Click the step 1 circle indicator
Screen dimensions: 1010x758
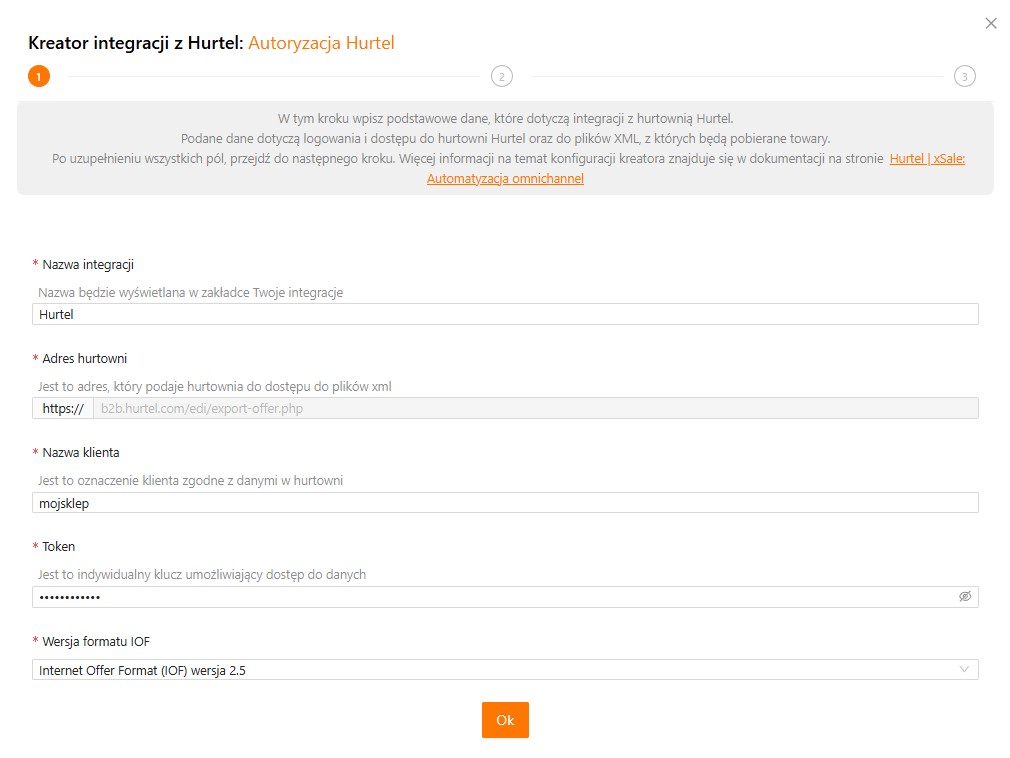point(39,76)
